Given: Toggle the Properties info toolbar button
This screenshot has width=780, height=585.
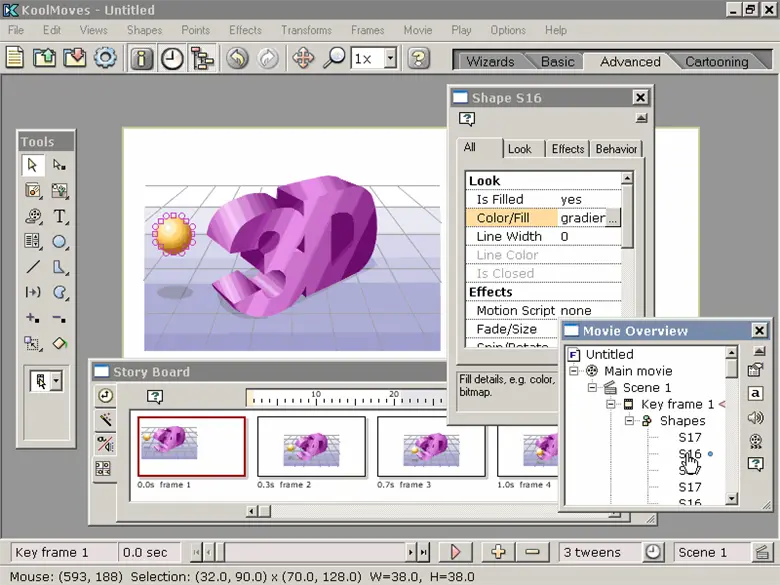Looking at the screenshot, I should [143, 58].
